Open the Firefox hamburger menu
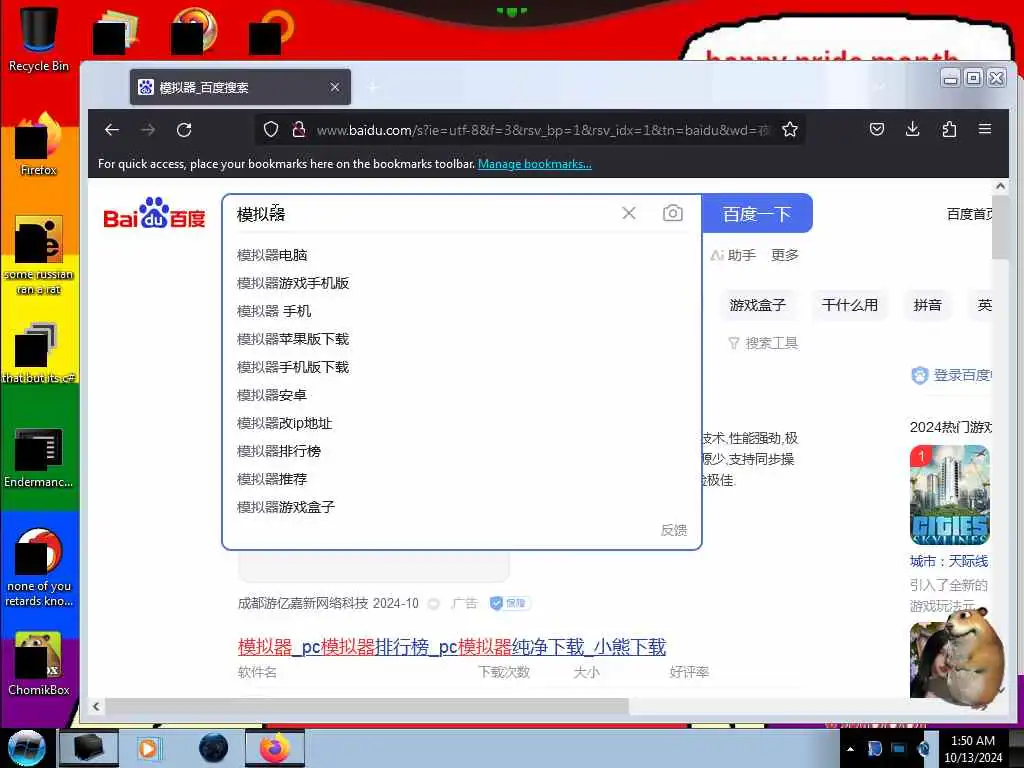This screenshot has height=768, width=1024. [x=985, y=129]
